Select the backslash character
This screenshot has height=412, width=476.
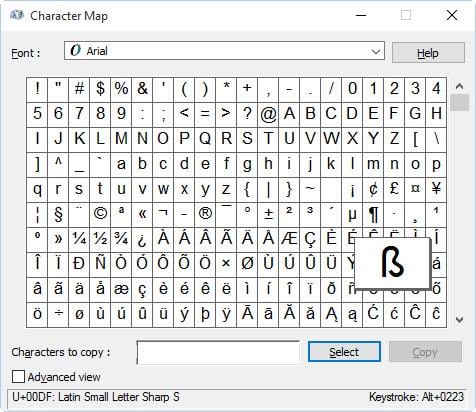click(436, 139)
